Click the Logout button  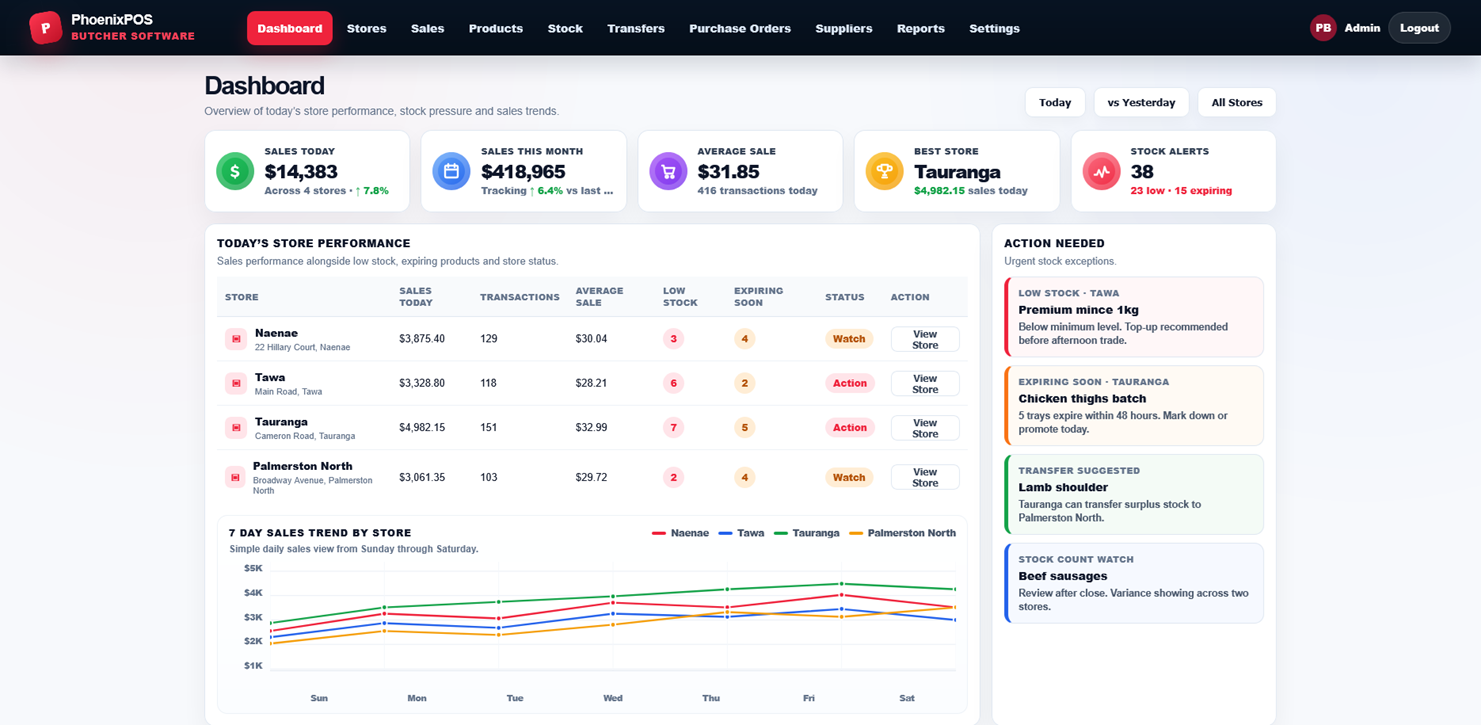pos(1419,28)
